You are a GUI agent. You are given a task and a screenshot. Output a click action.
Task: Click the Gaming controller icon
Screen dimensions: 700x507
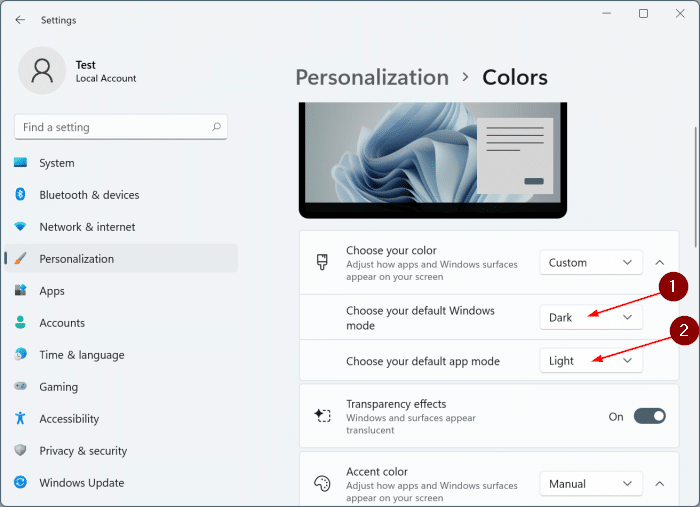coord(20,386)
